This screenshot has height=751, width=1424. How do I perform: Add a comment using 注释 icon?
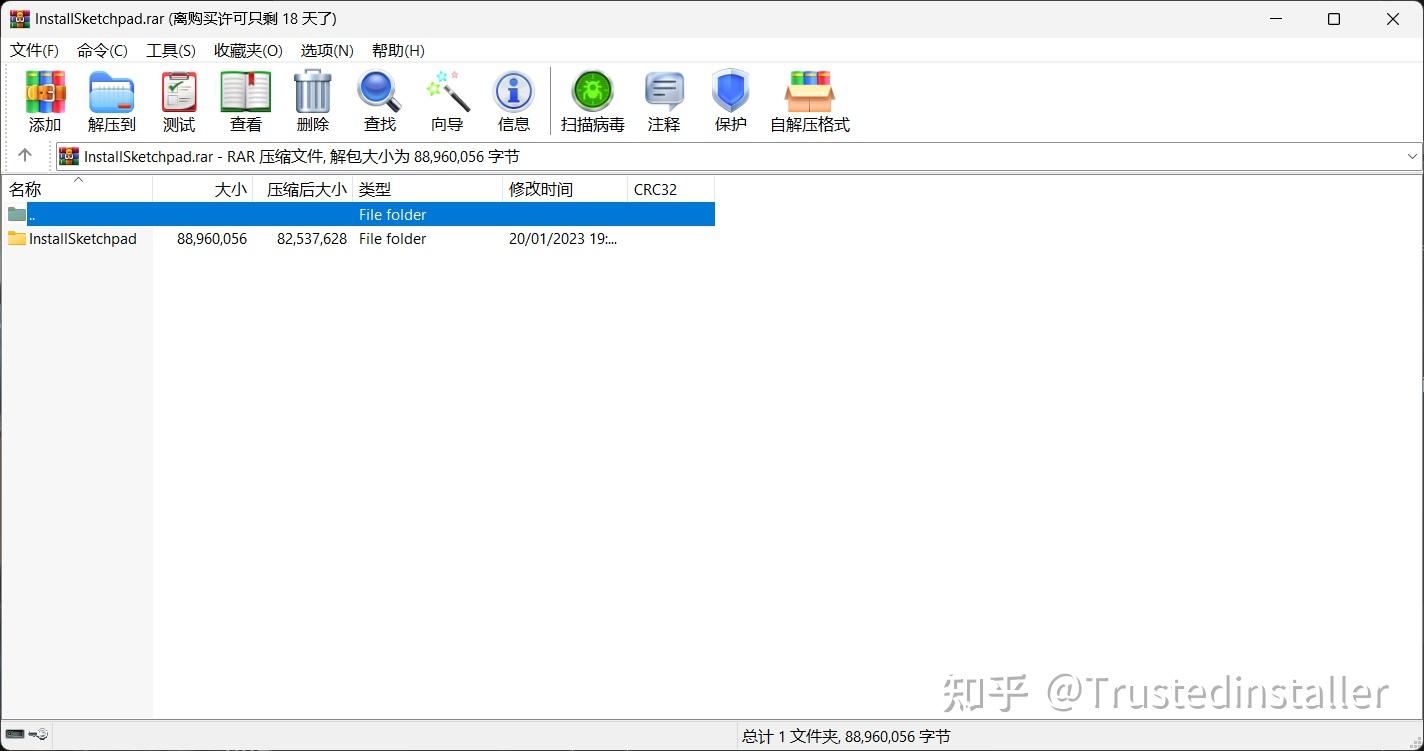point(663,100)
